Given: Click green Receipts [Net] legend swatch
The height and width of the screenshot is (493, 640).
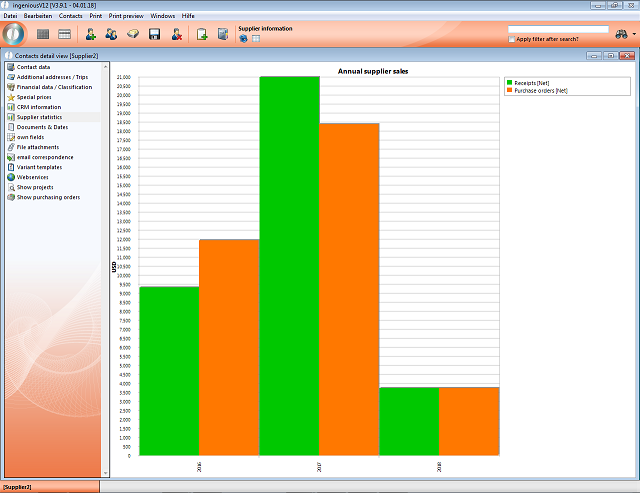Looking at the screenshot, I should pyautogui.click(x=509, y=82).
